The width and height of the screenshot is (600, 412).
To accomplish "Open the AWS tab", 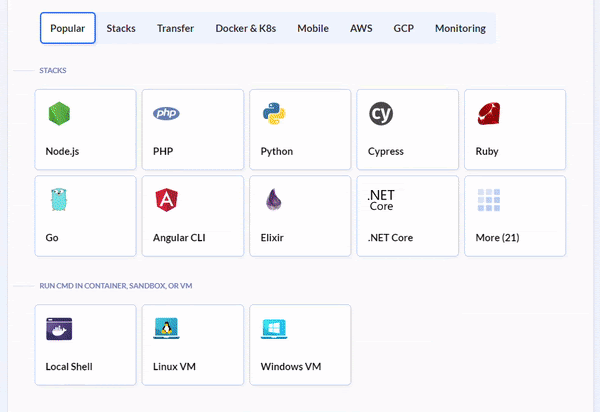I will [361, 28].
